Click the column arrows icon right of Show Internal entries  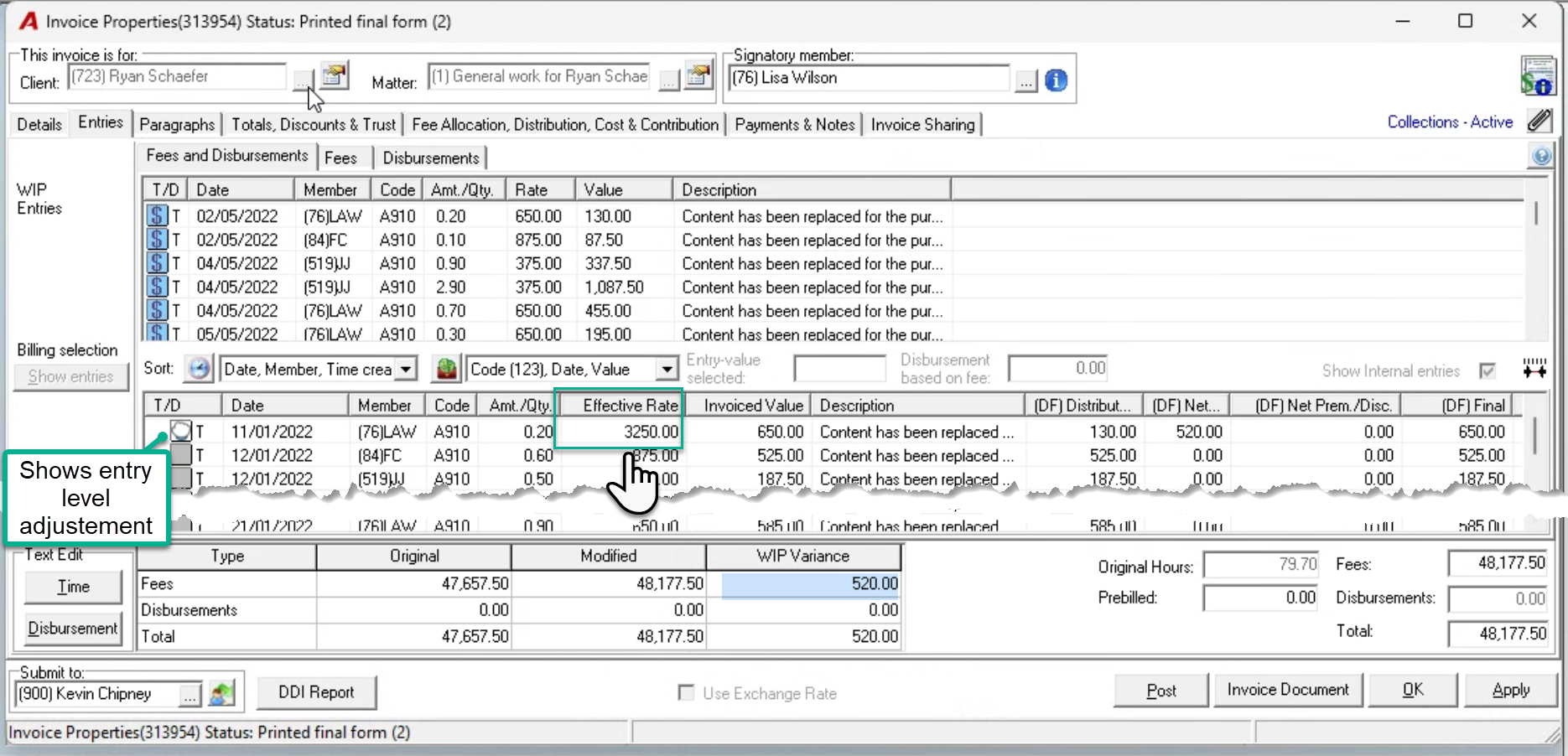click(1534, 369)
